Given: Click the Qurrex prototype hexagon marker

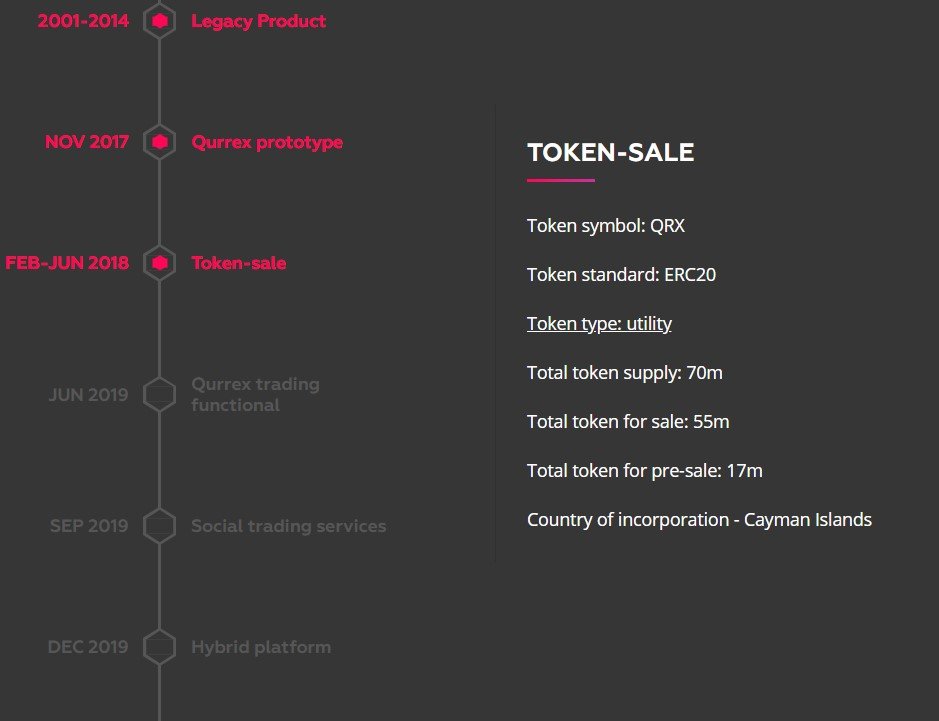Looking at the screenshot, I should point(159,142).
